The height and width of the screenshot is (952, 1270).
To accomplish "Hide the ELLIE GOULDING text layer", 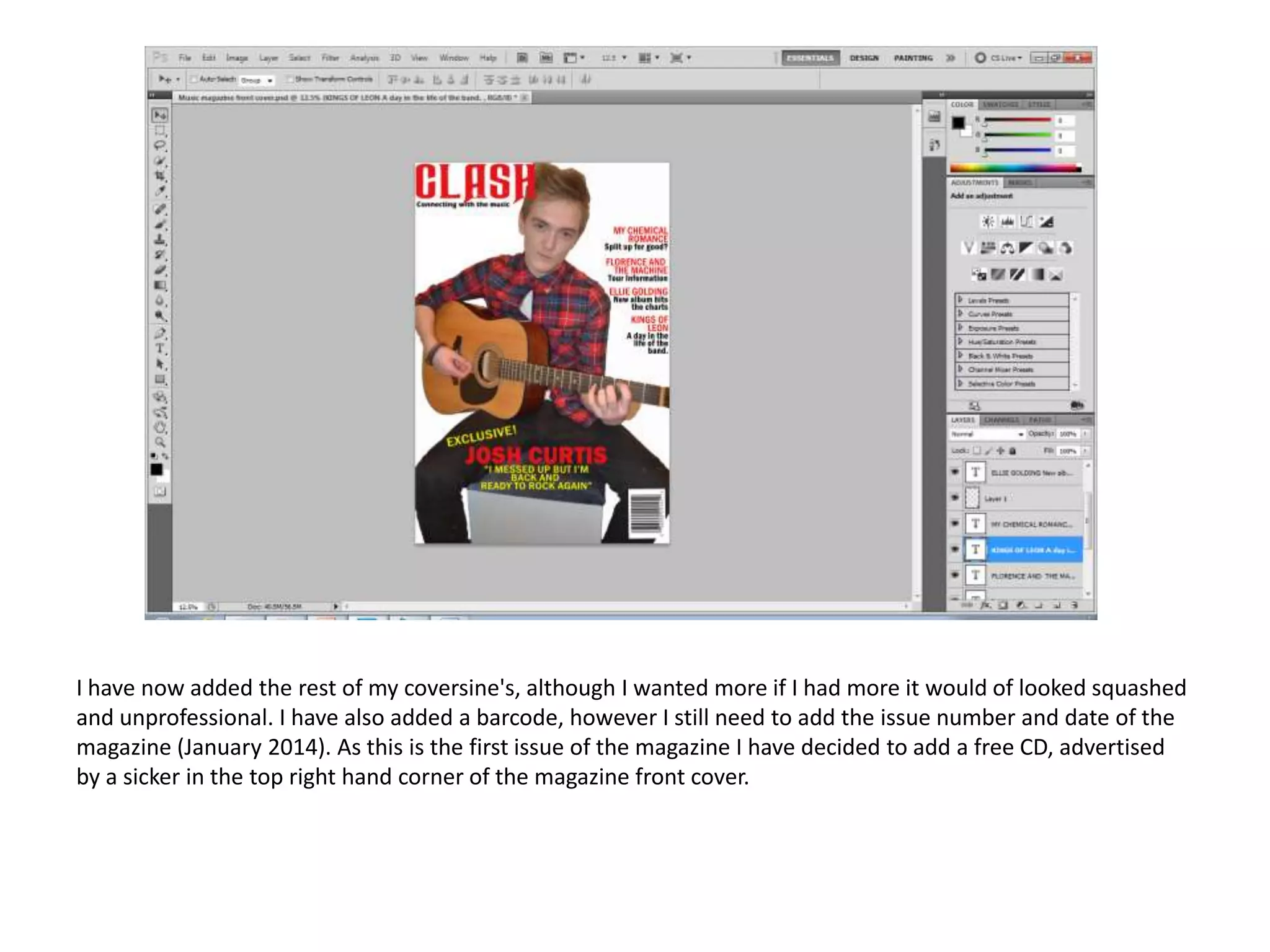I will tap(955, 472).
